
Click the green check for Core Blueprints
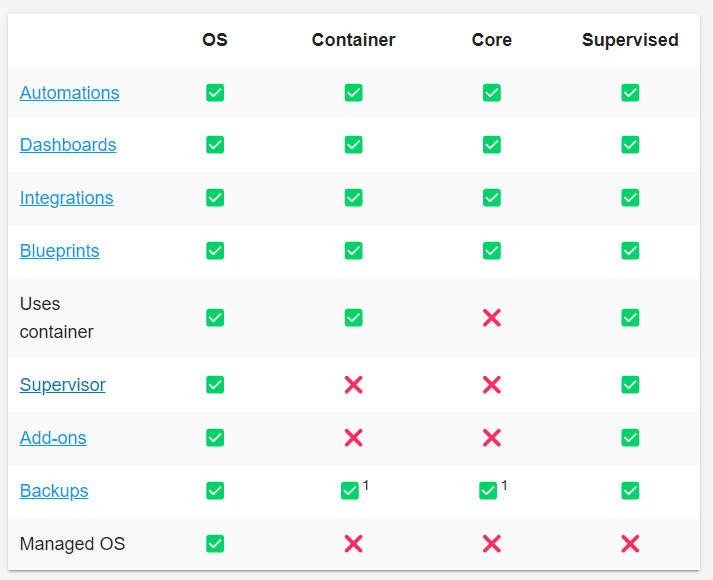[x=492, y=251]
